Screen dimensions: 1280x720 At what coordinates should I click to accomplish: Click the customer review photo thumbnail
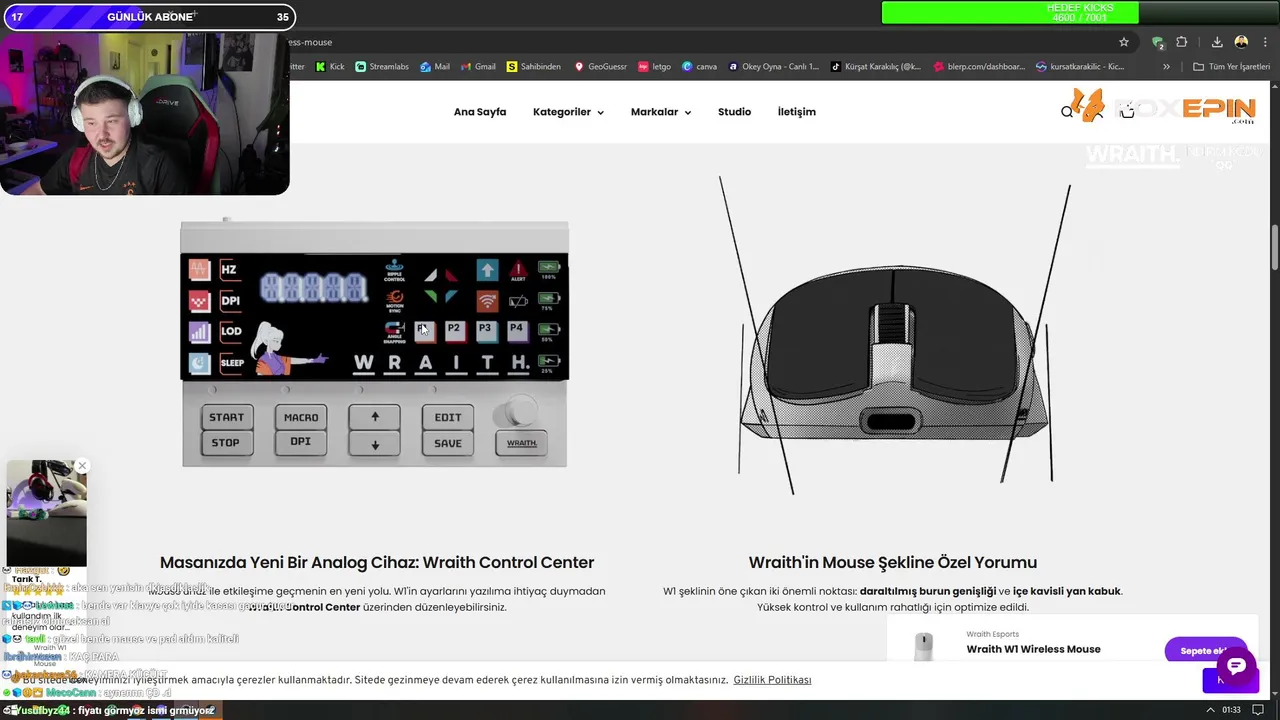tap(46, 513)
